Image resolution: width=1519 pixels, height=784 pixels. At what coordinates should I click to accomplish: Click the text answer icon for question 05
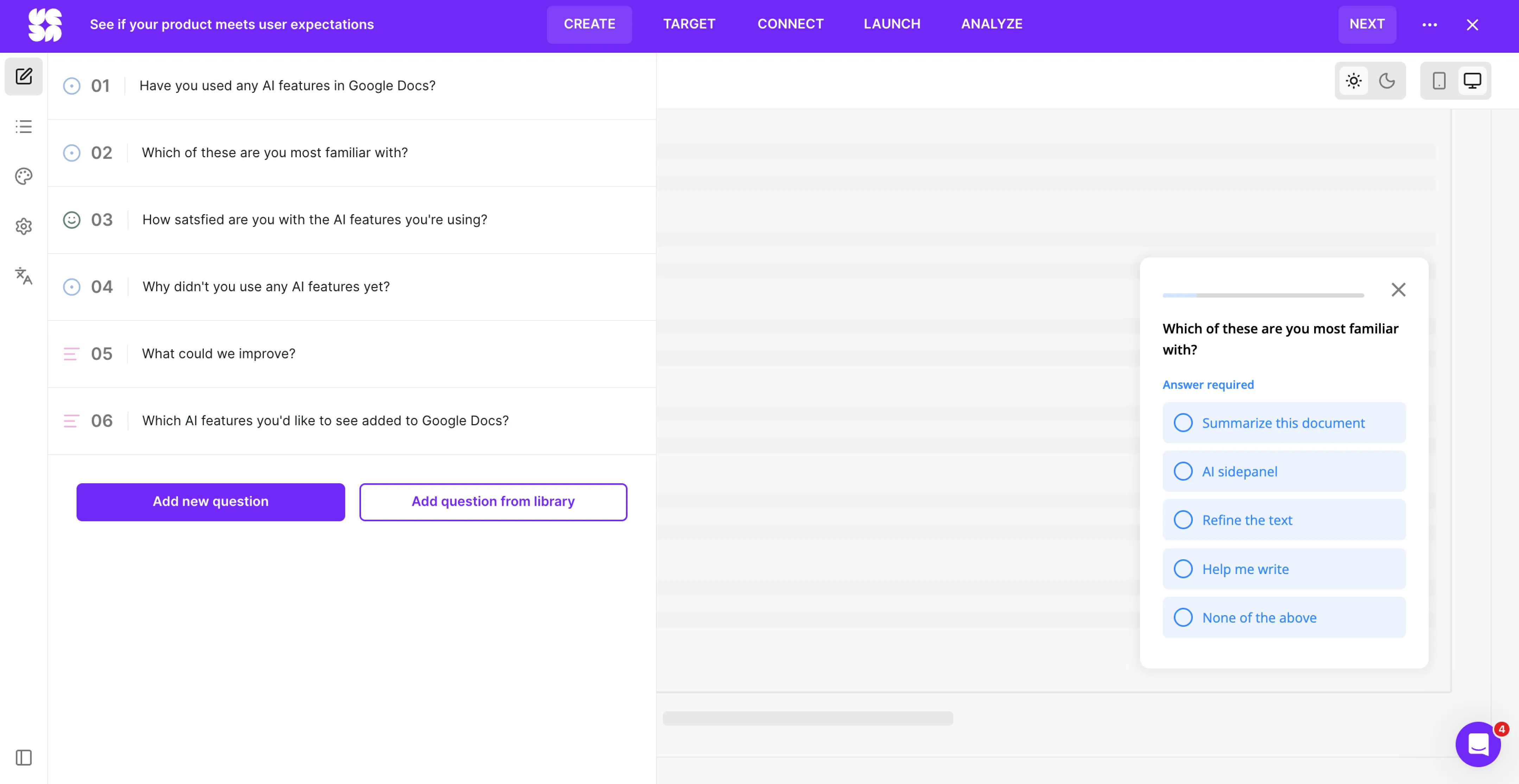click(71, 354)
